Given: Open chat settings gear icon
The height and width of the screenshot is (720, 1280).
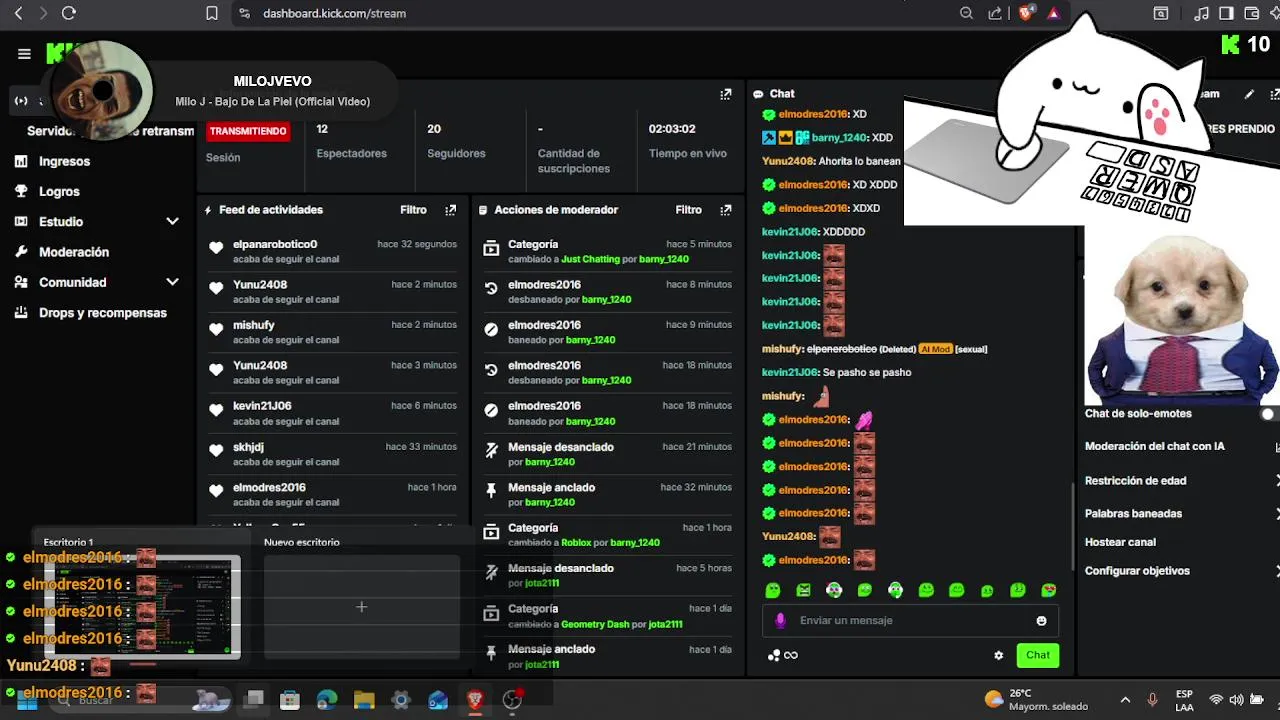Looking at the screenshot, I should tap(998, 656).
